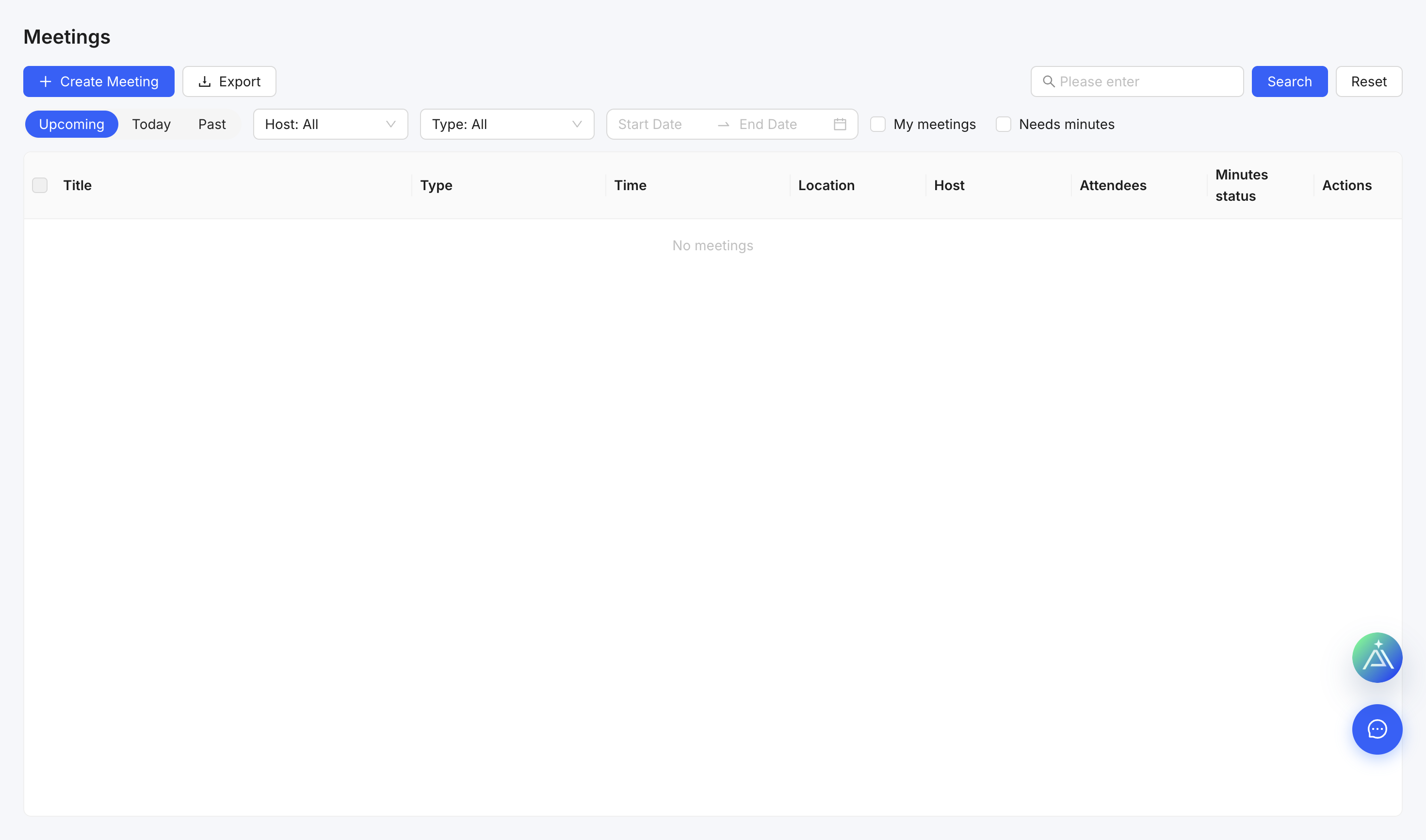Focus the Please enter search field
This screenshot has width=1426, height=840.
pyautogui.click(x=1137, y=81)
